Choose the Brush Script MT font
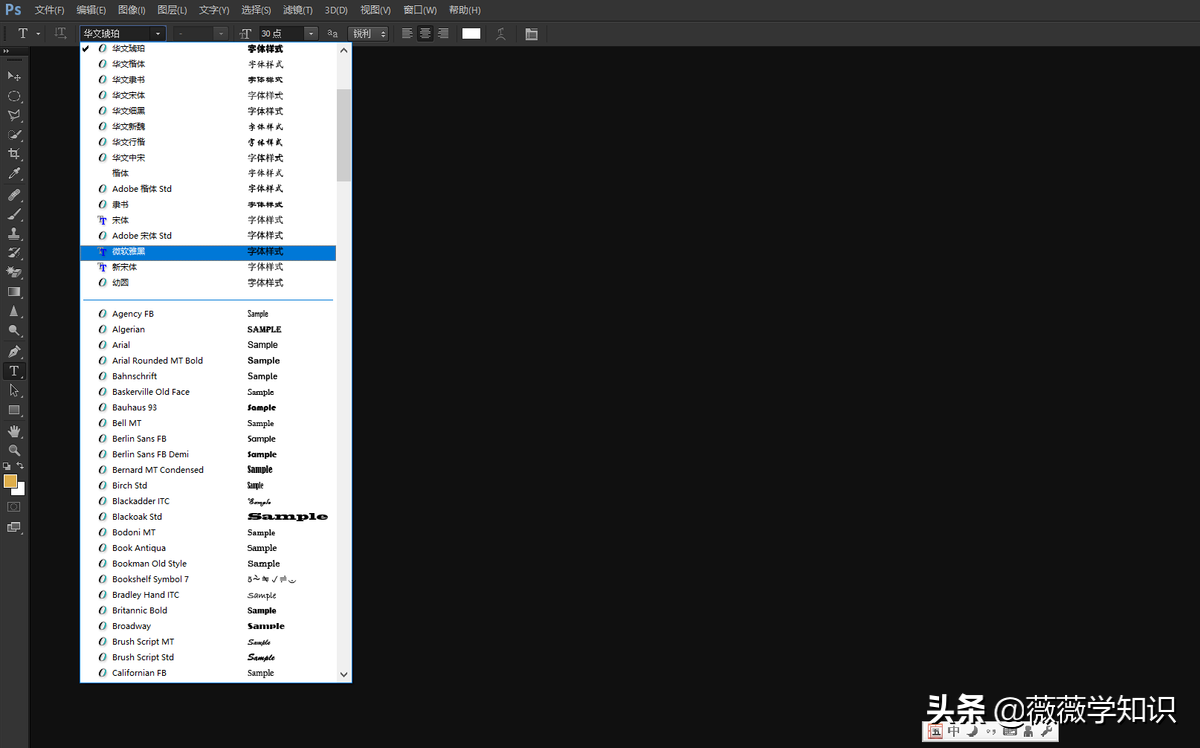 tap(208, 642)
